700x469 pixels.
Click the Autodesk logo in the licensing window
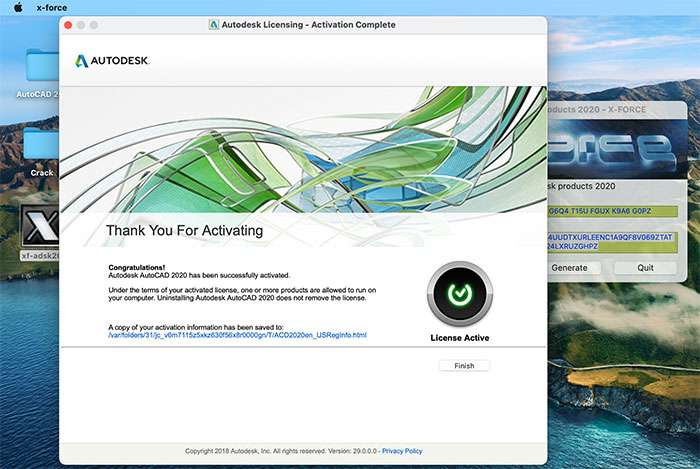pyautogui.click(x=112, y=61)
